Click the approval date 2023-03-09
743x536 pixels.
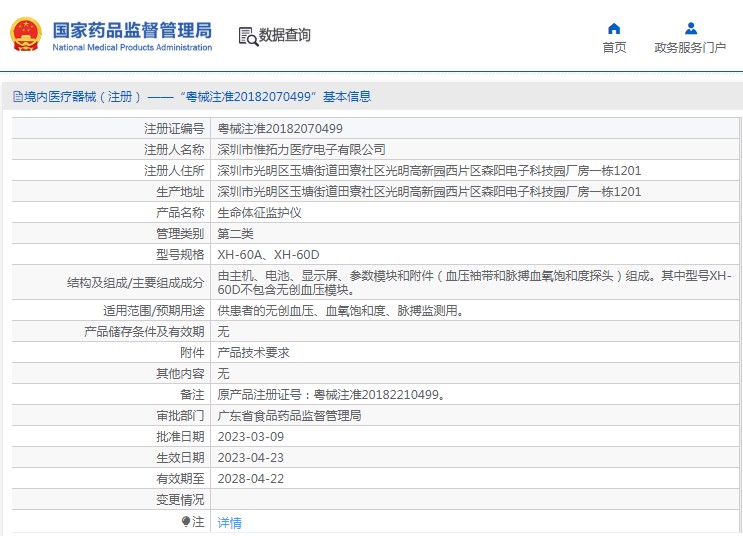coord(251,436)
